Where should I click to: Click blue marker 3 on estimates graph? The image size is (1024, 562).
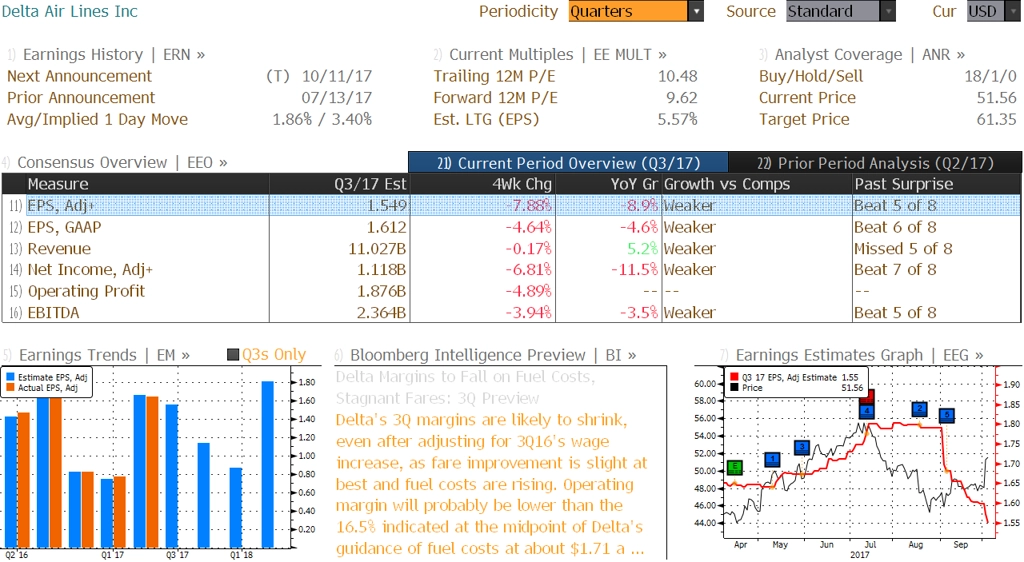(x=802, y=447)
